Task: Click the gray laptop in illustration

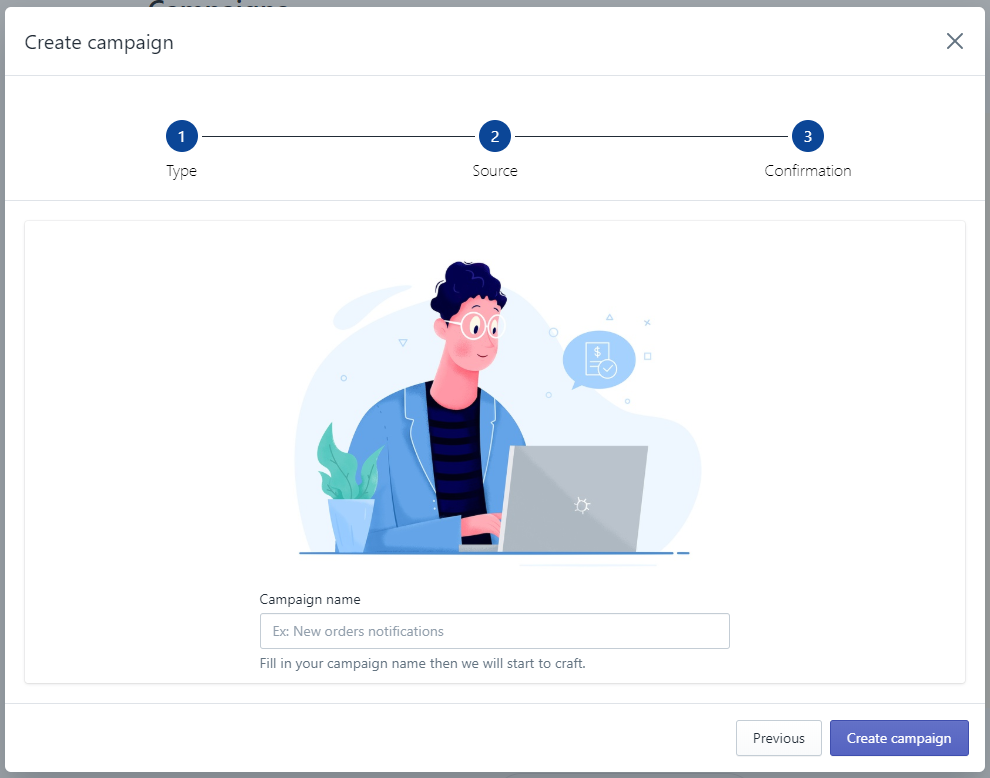Action: click(x=573, y=499)
